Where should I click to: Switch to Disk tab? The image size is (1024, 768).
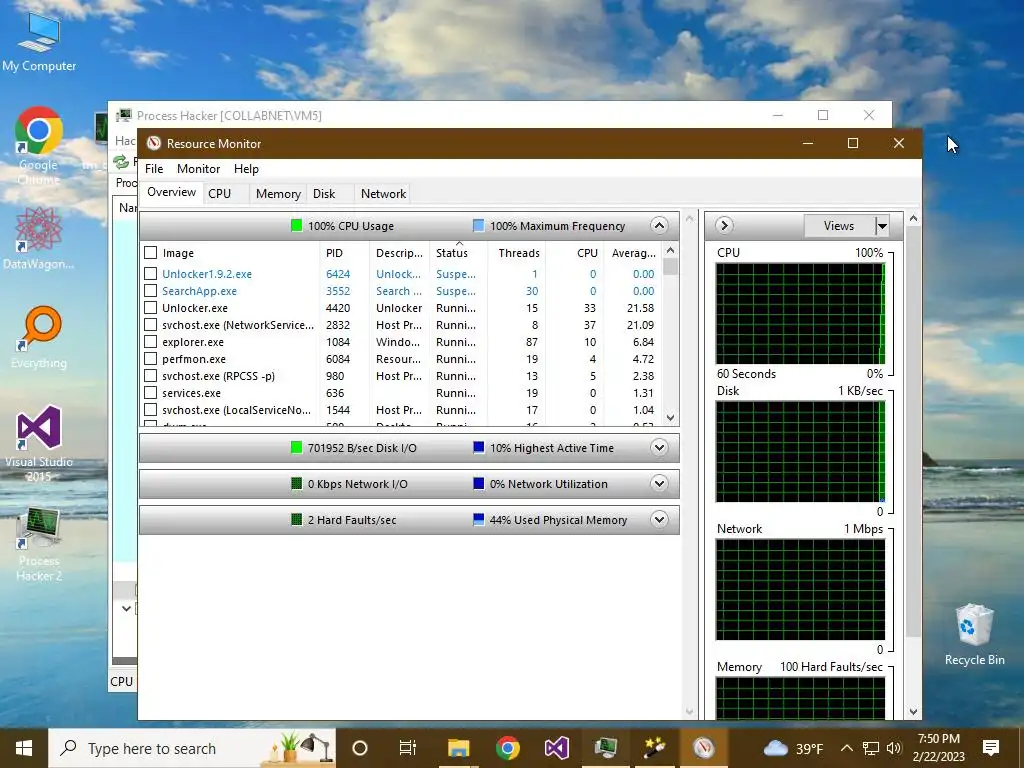point(324,194)
